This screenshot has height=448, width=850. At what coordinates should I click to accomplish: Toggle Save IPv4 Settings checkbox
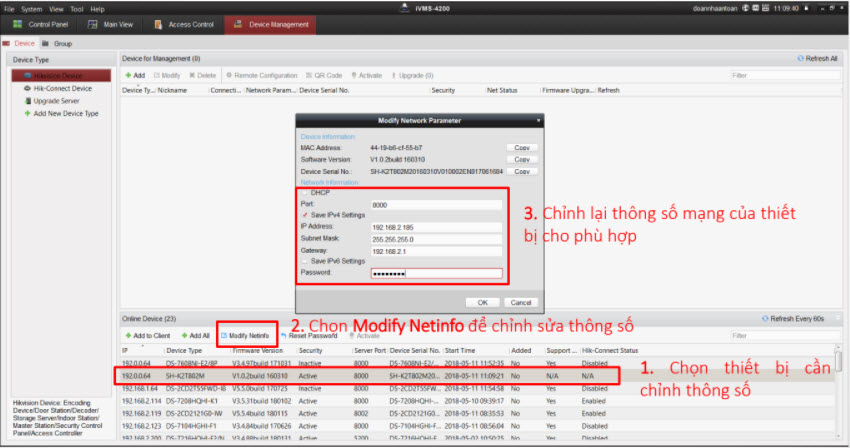tap(305, 215)
